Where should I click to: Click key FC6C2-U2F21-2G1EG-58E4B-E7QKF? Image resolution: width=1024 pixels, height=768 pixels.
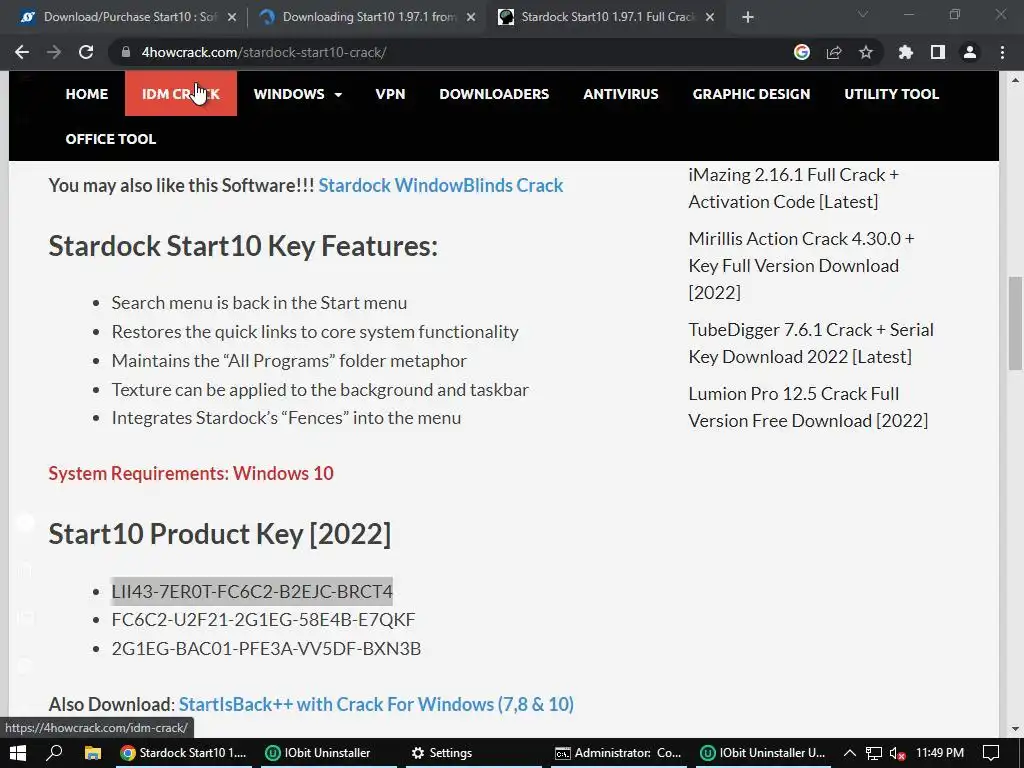[263, 620]
